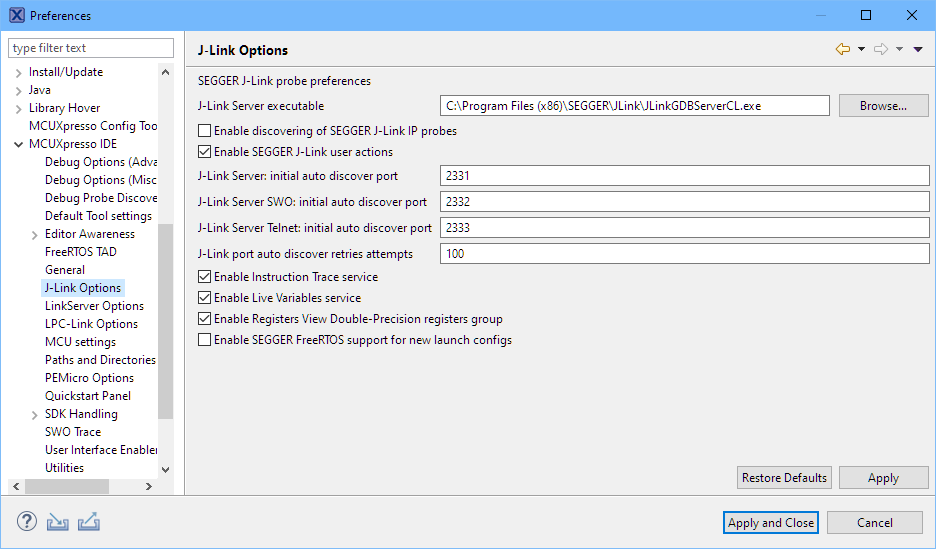Image resolution: width=936 pixels, height=549 pixels.
Task: Click the Apply button
Action: click(883, 478)
